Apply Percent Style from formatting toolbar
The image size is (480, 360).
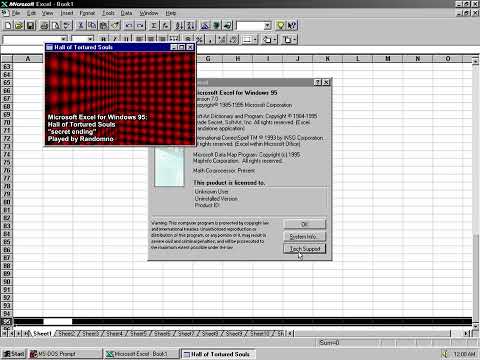coord(199,40)
